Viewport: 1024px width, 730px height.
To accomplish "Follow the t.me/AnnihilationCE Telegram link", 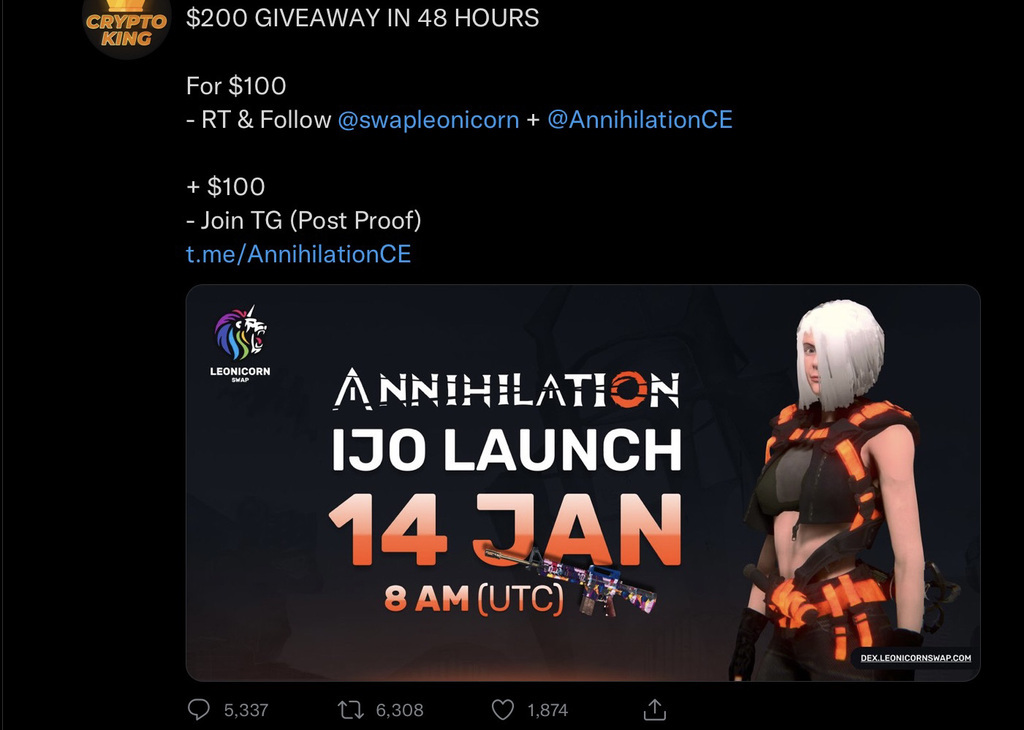I will (298, 254).
